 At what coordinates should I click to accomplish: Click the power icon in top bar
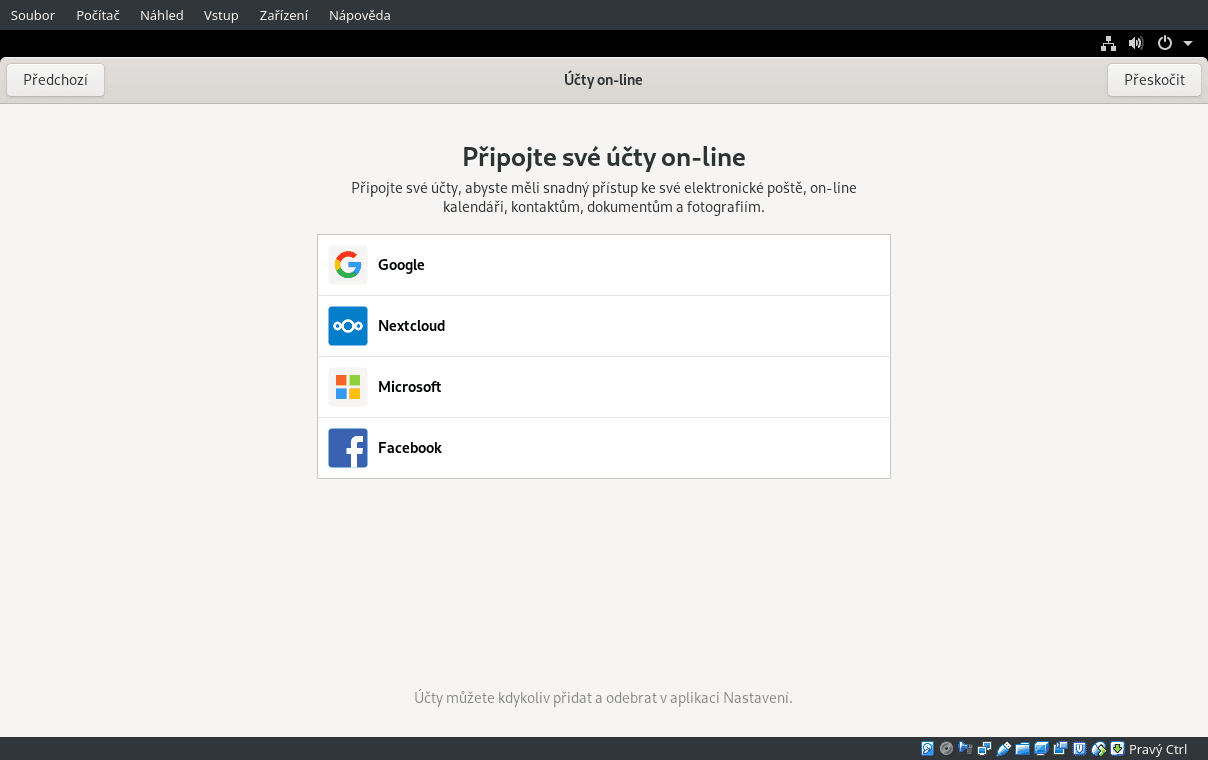point(1164,43)
